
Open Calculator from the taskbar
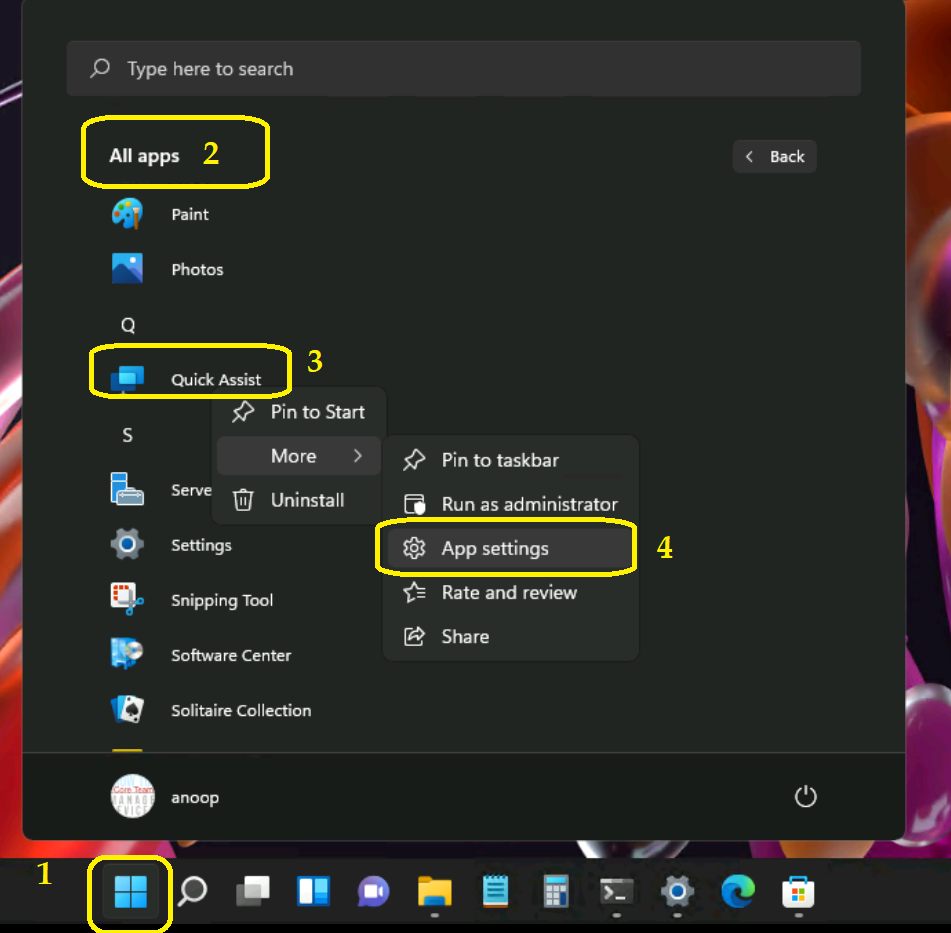click(x=556, y=891)
